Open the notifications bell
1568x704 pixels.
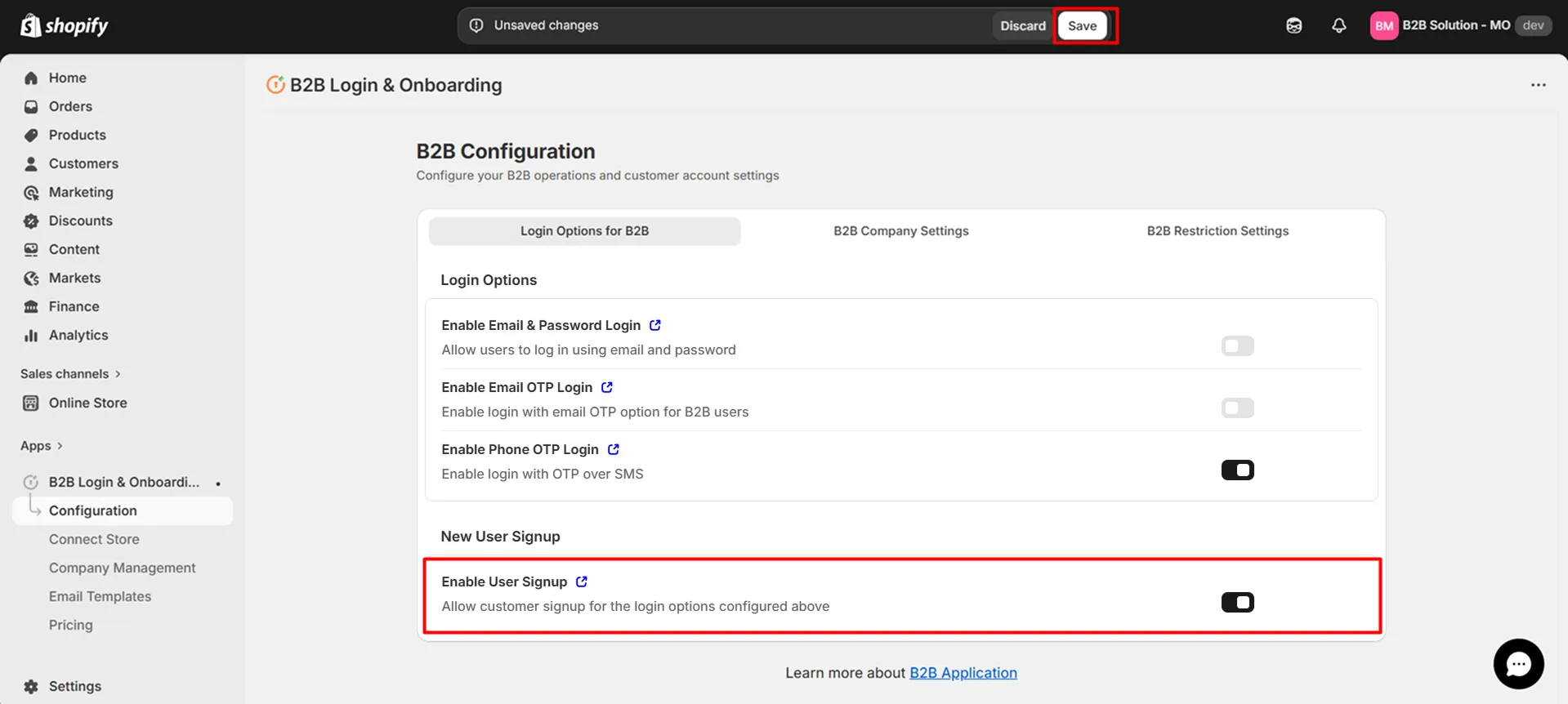1338,25
